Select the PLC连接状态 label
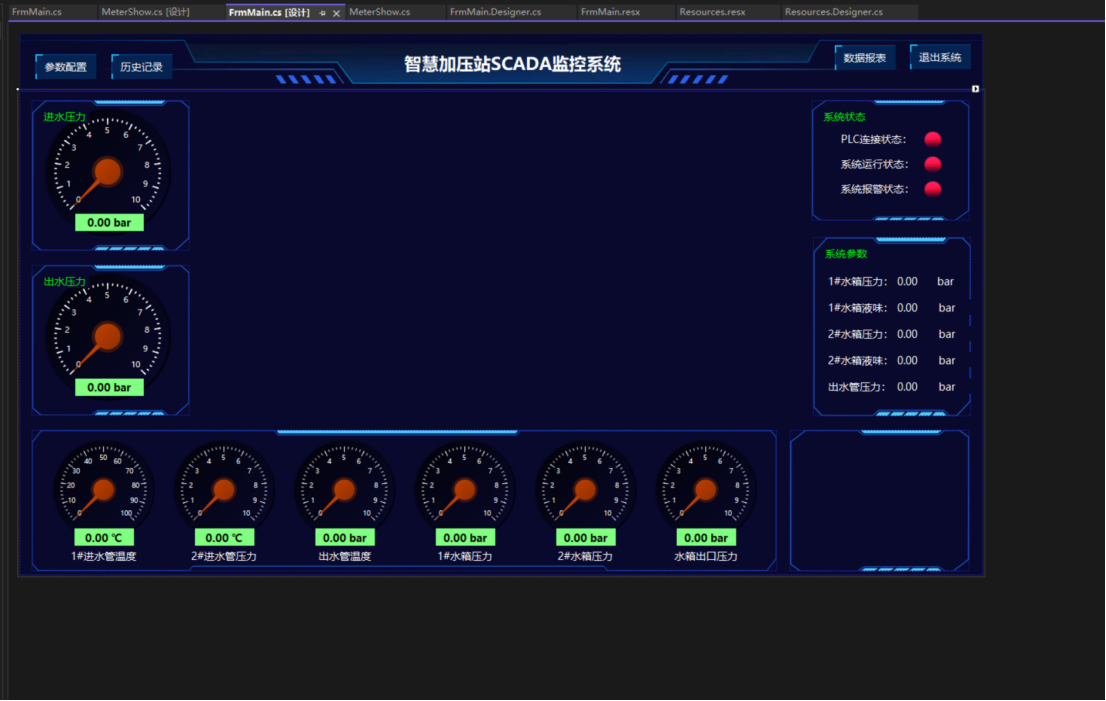Image resolution: width=1106 pixels, height=701 pixels. coord(873,140)
